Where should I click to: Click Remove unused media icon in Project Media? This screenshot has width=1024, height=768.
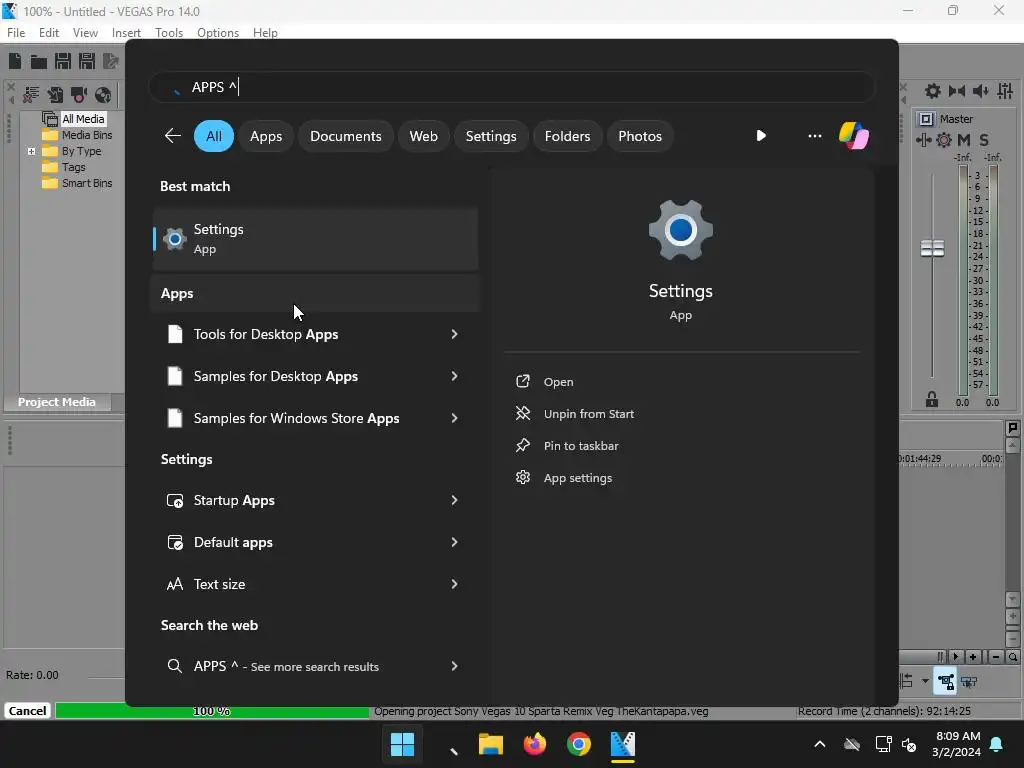(31, 95)
